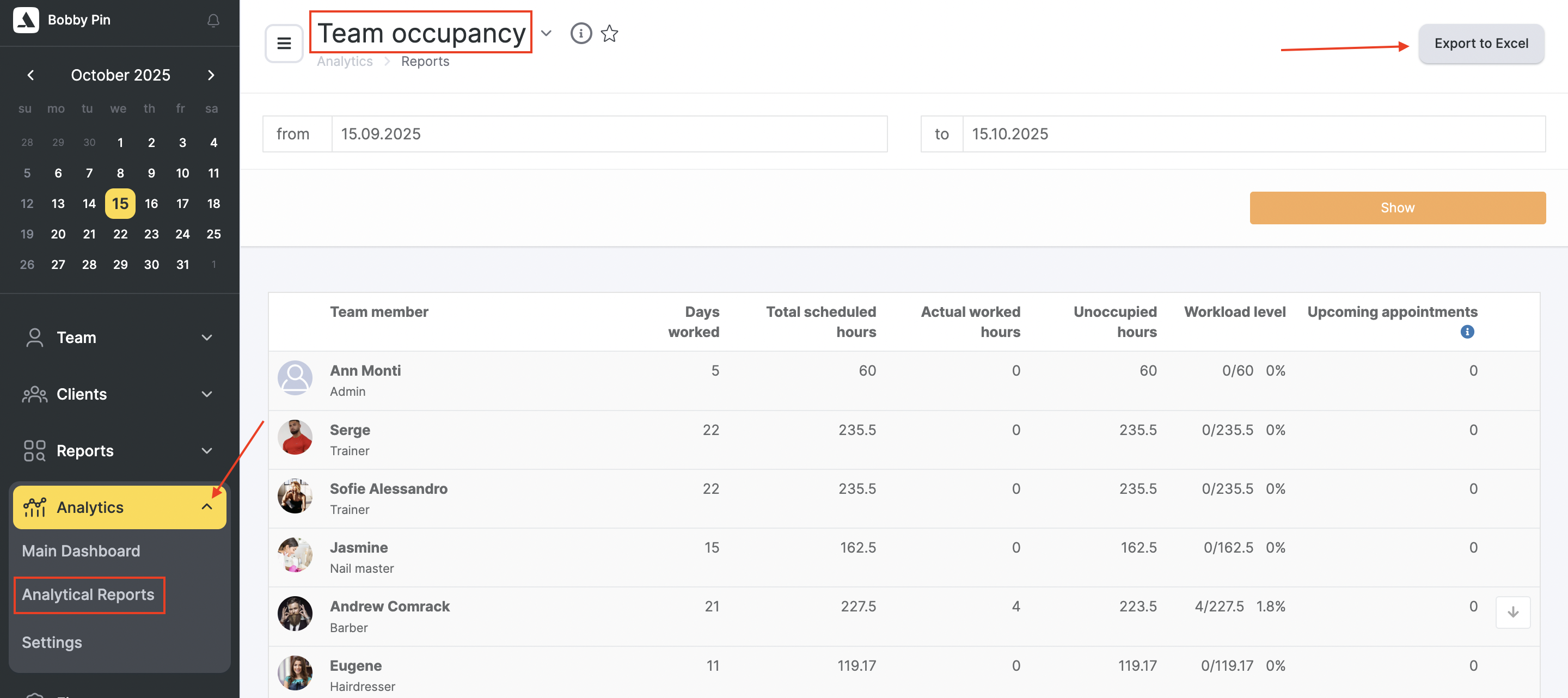Click the report info icon
The image size is (1568, 698).
click(581, 33)
